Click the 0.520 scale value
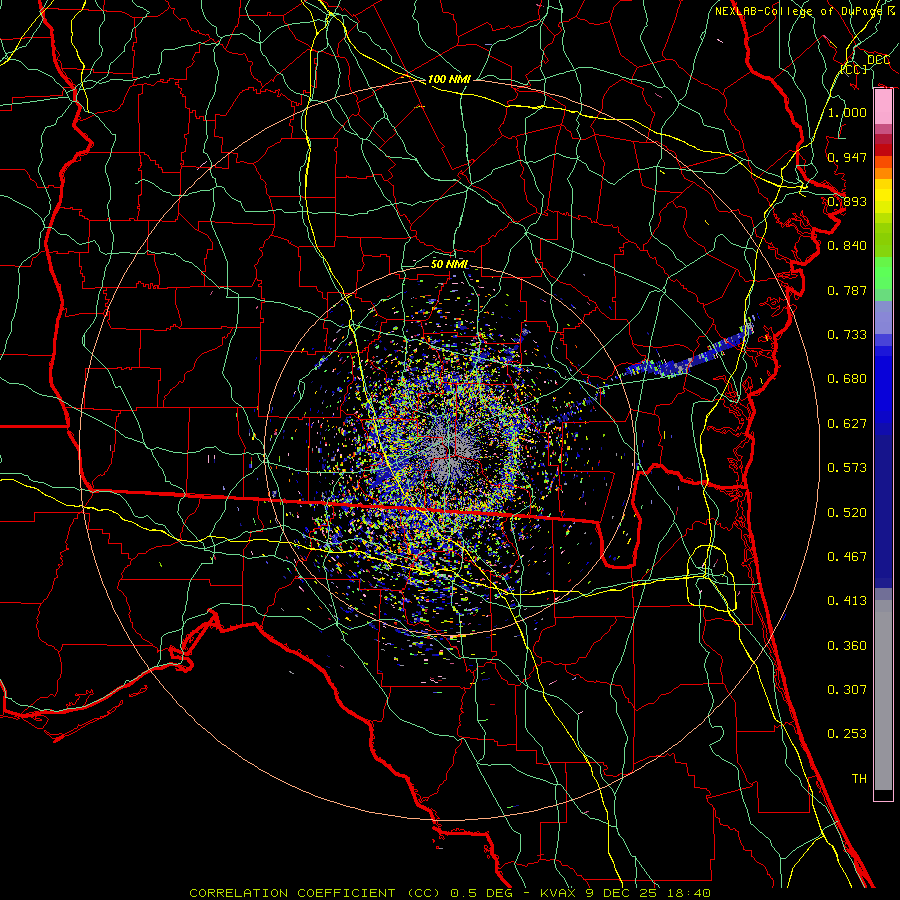The height and width of the screenshot is (900, 900). pyautogui.click(x=847, y=513)
